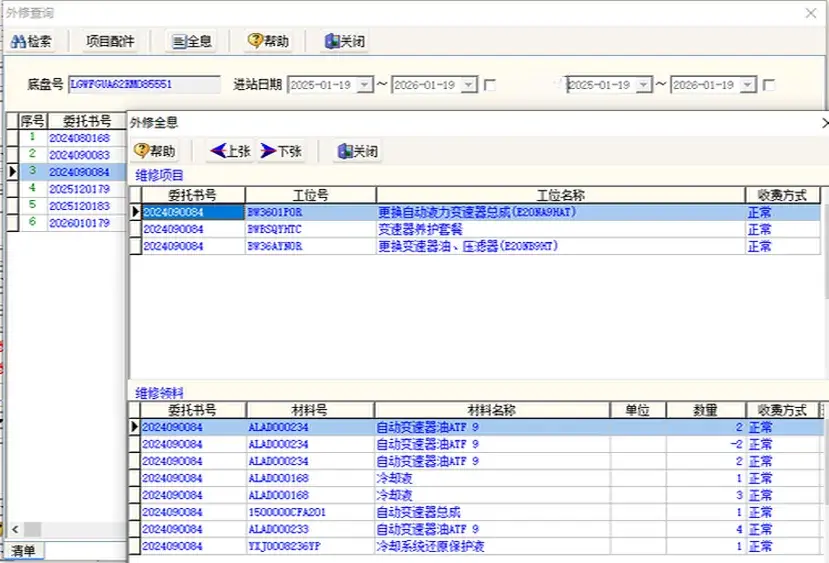Click 项目配件 toolbar button
Viewport: 829px width, 563px height.
[116, 42]
